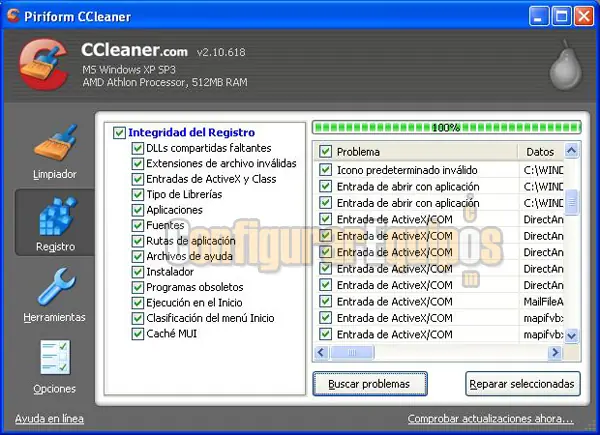Image resolution: width=600 pixels, height=435 pixels.
Task: Uncheck Programas obsoletos
Action: pos(137,287)
